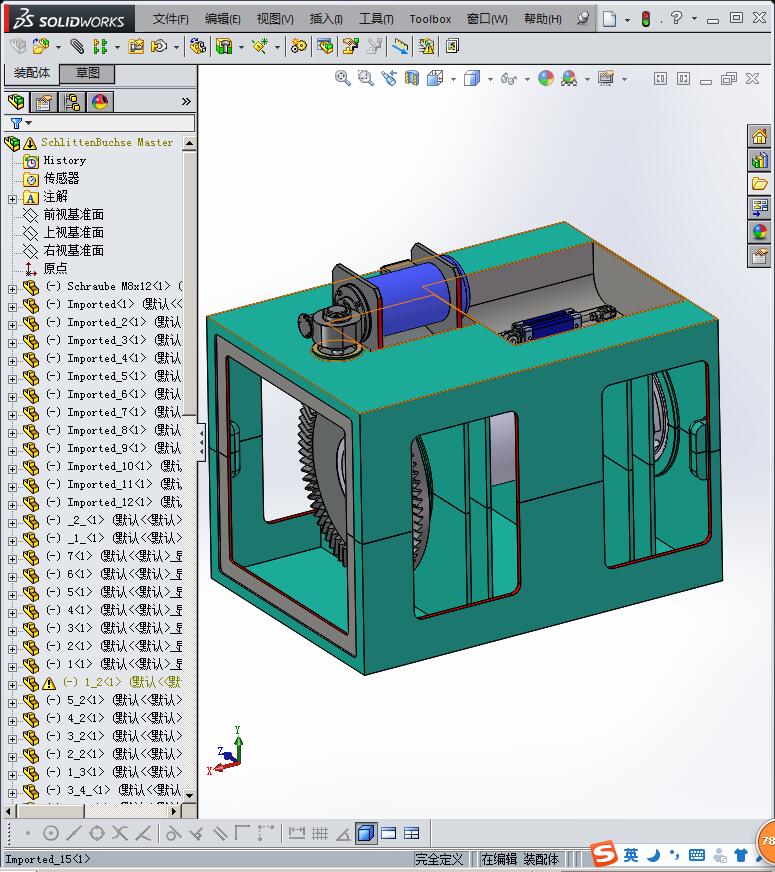The image size is (775, 872).
Task: Click New Motion Study gears icon
Action: 299,46
